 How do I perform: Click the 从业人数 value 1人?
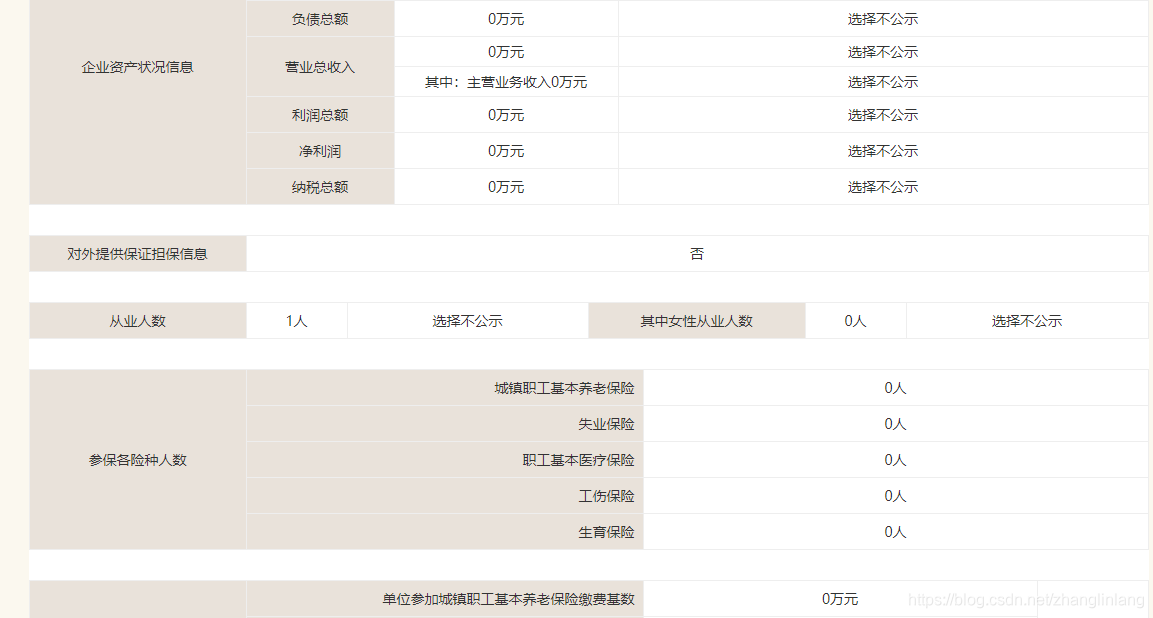tap(296, 320)
